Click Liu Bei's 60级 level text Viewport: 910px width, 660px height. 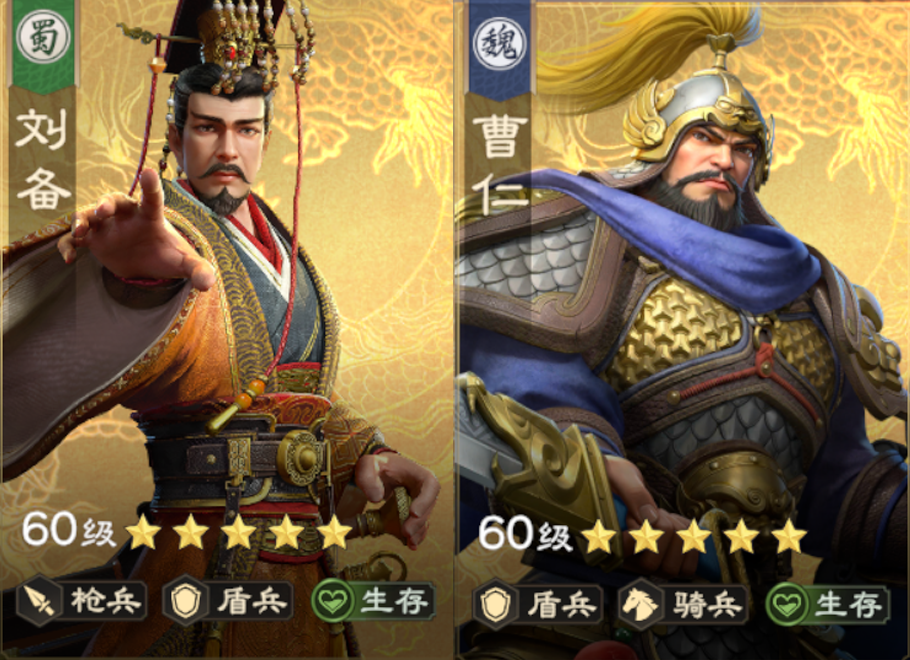tap(69, 529)
